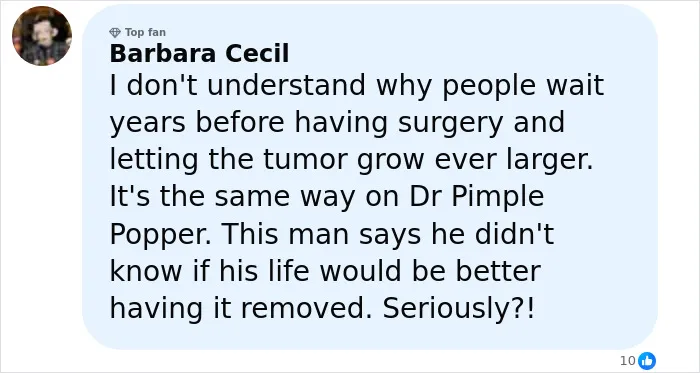Screen dimensions: 700x373
Task: Click the line "know if his life would be better"
Action: click(x=325, y=271)
